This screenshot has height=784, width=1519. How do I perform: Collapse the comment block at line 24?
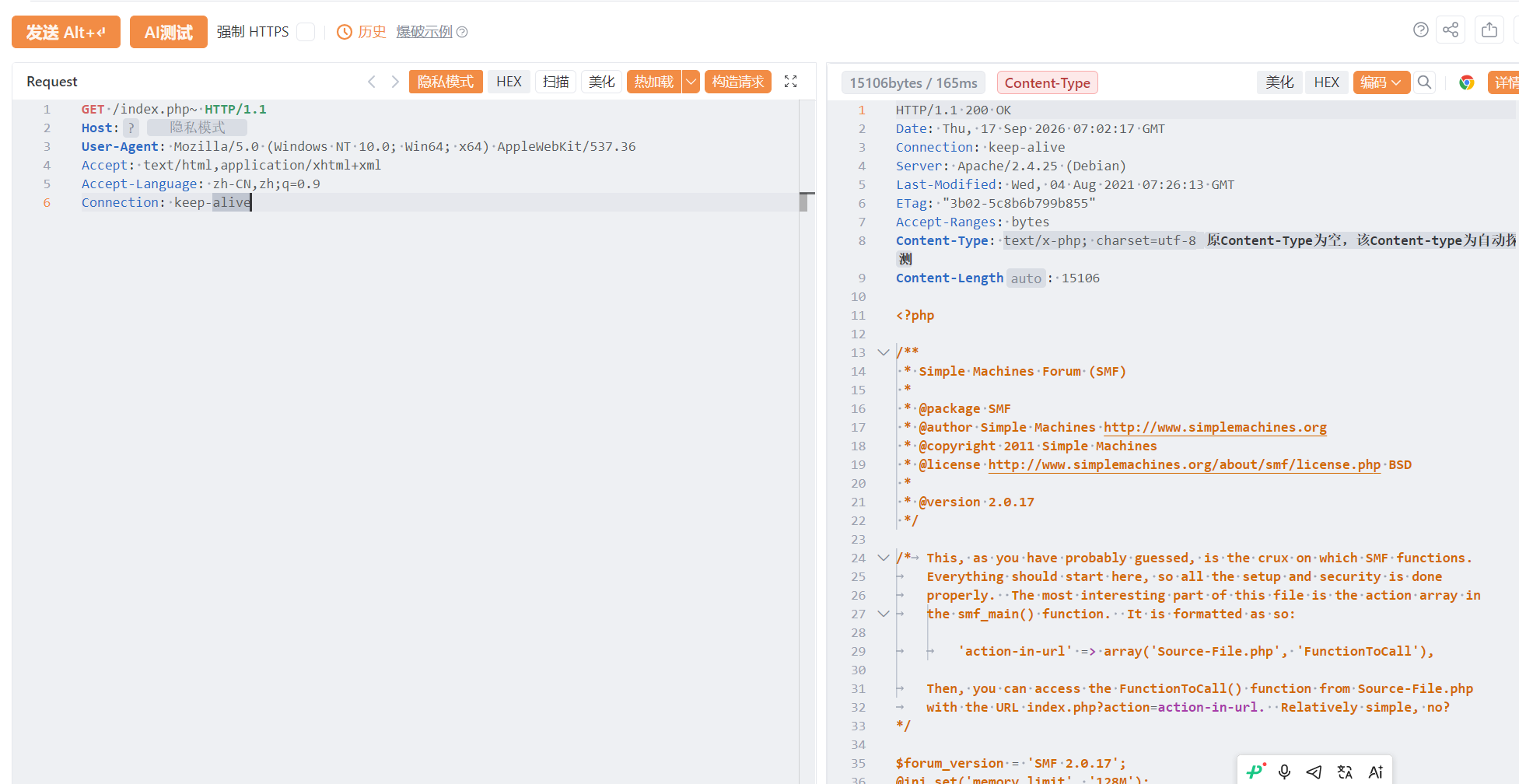click(x=884, y=558)
